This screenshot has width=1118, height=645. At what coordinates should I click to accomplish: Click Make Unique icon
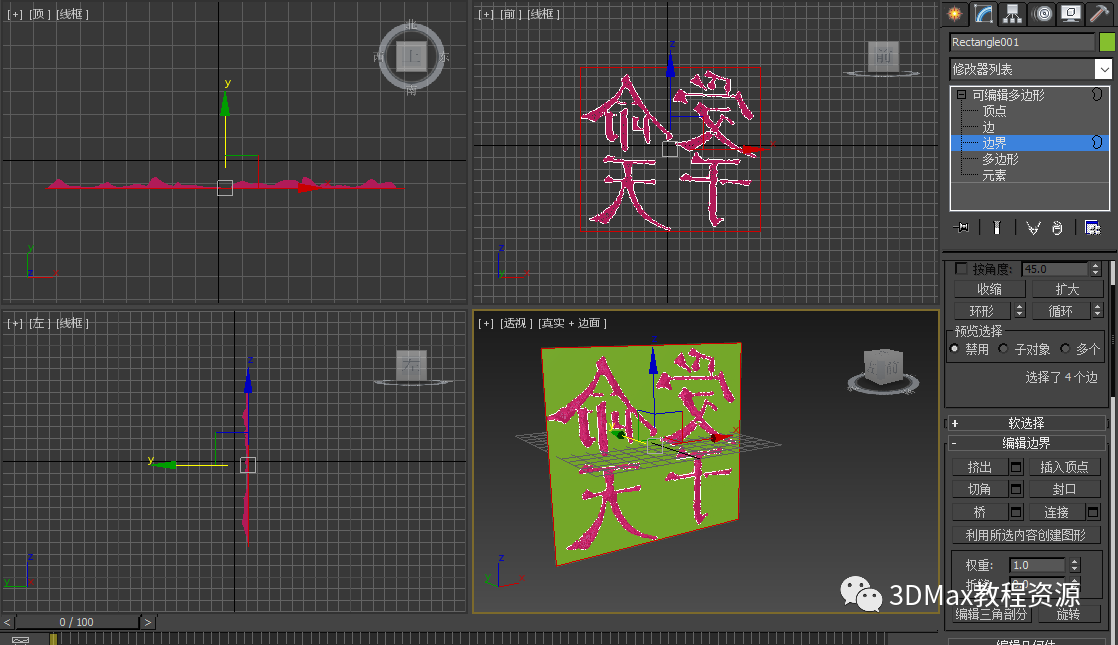(x=1033, y=227)
